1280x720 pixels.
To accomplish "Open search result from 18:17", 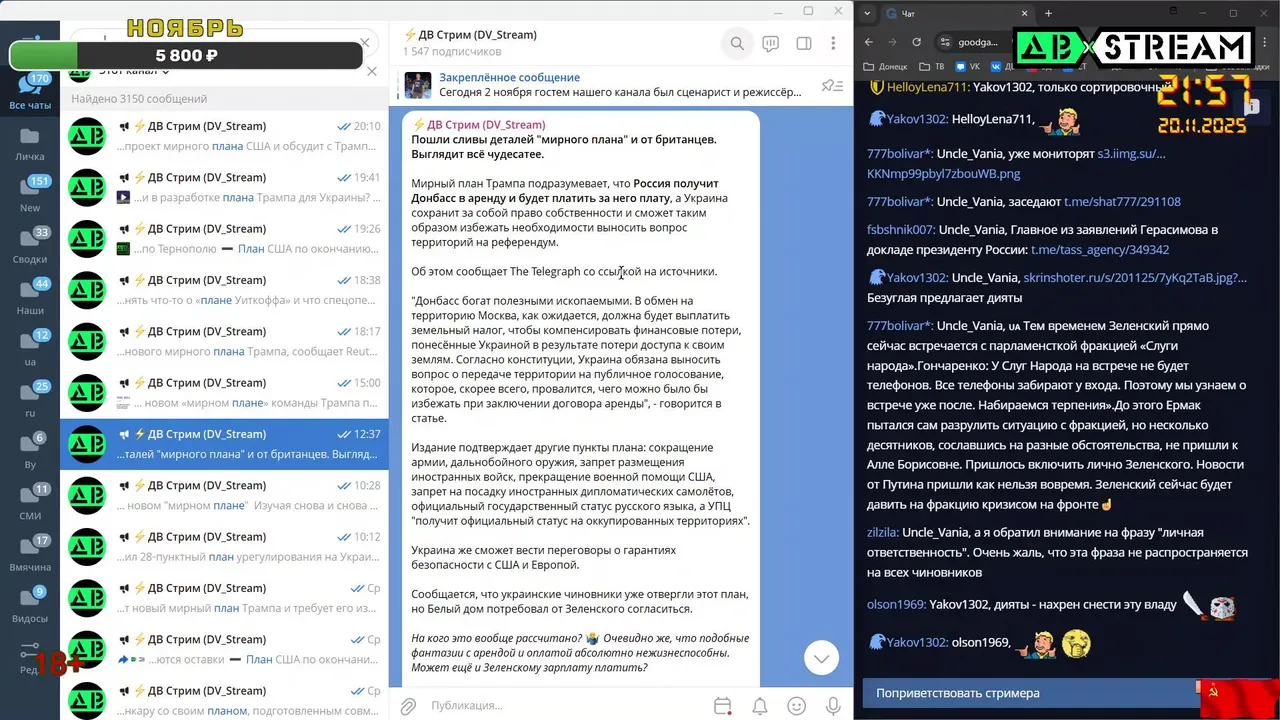I will [x=224, y=341].
